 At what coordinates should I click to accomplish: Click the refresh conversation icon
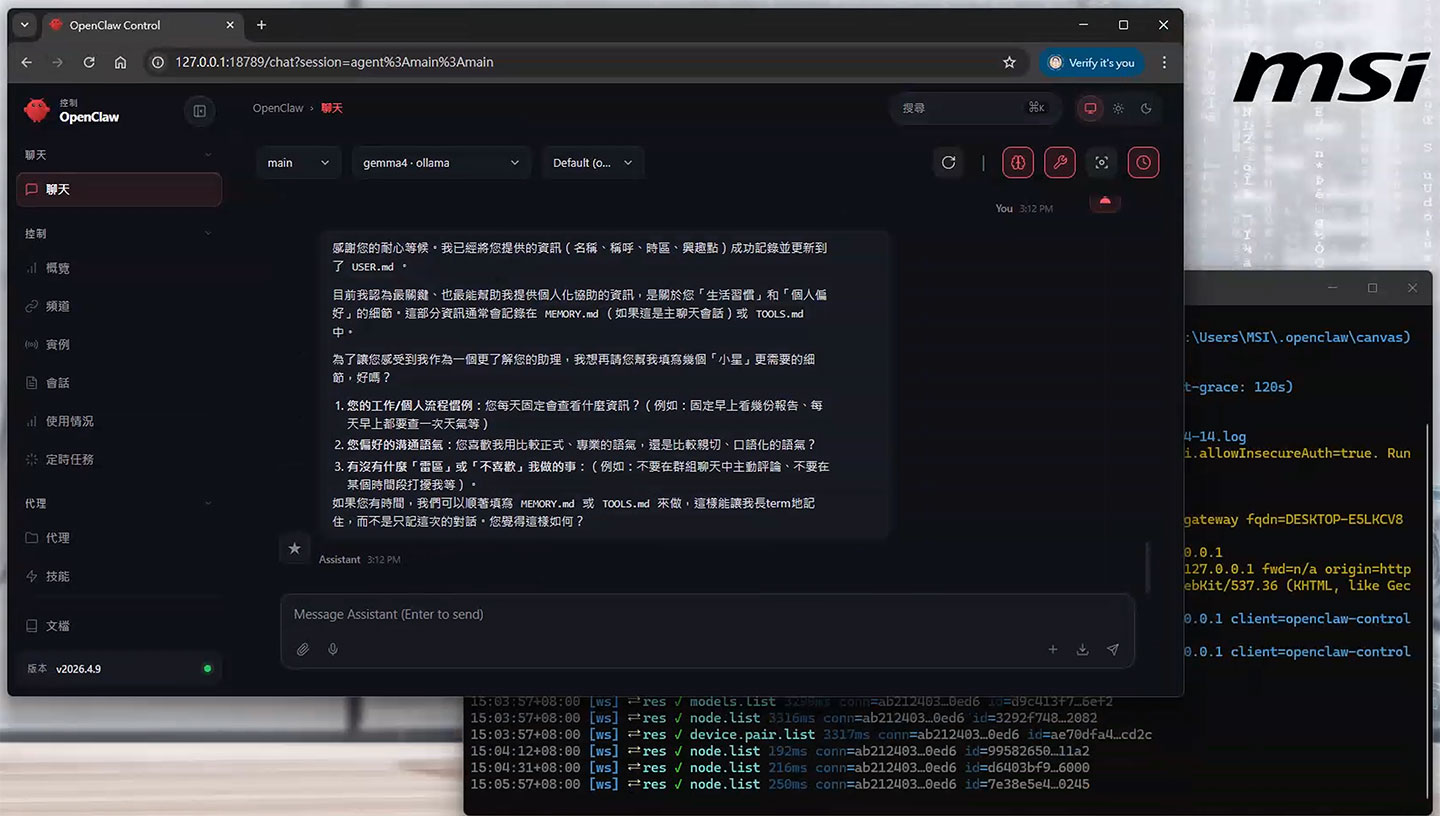coord(949,162)
